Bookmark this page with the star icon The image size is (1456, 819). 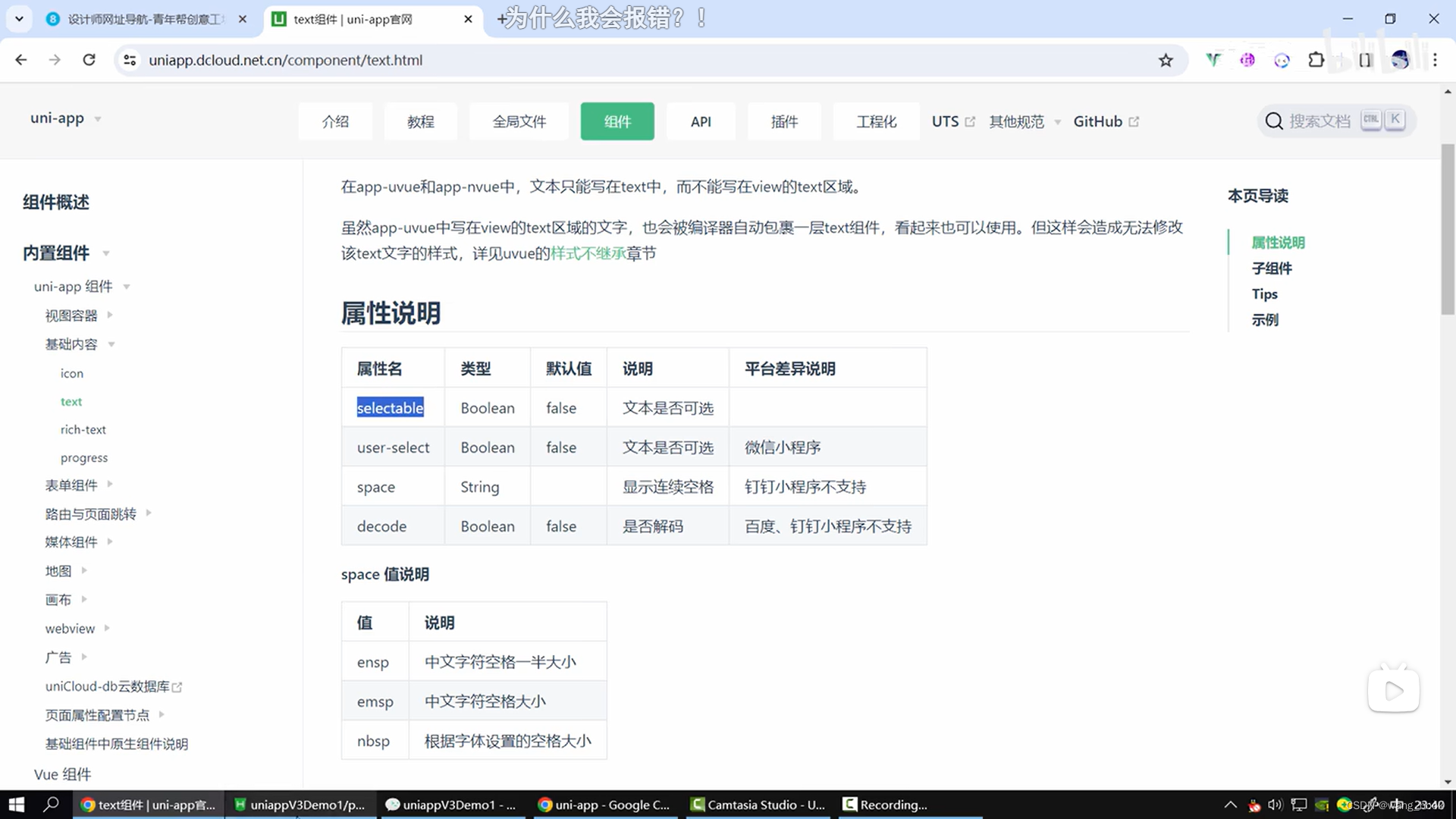pyautogui.click(x=1166, y=60)
